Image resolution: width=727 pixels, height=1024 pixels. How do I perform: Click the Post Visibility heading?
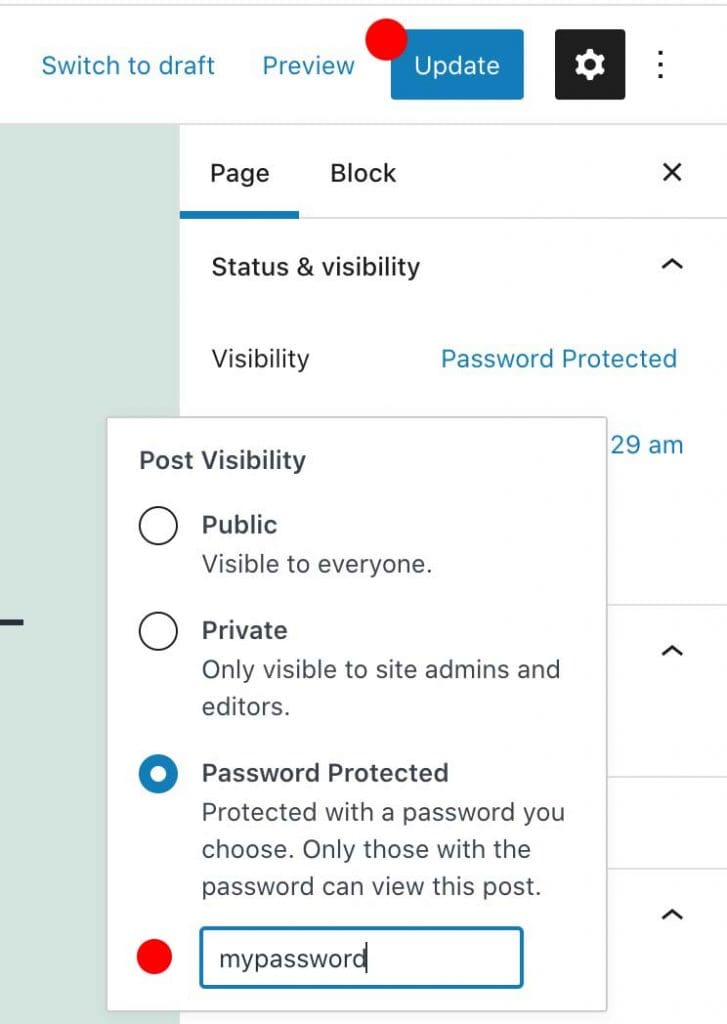(x=222, y=460)
